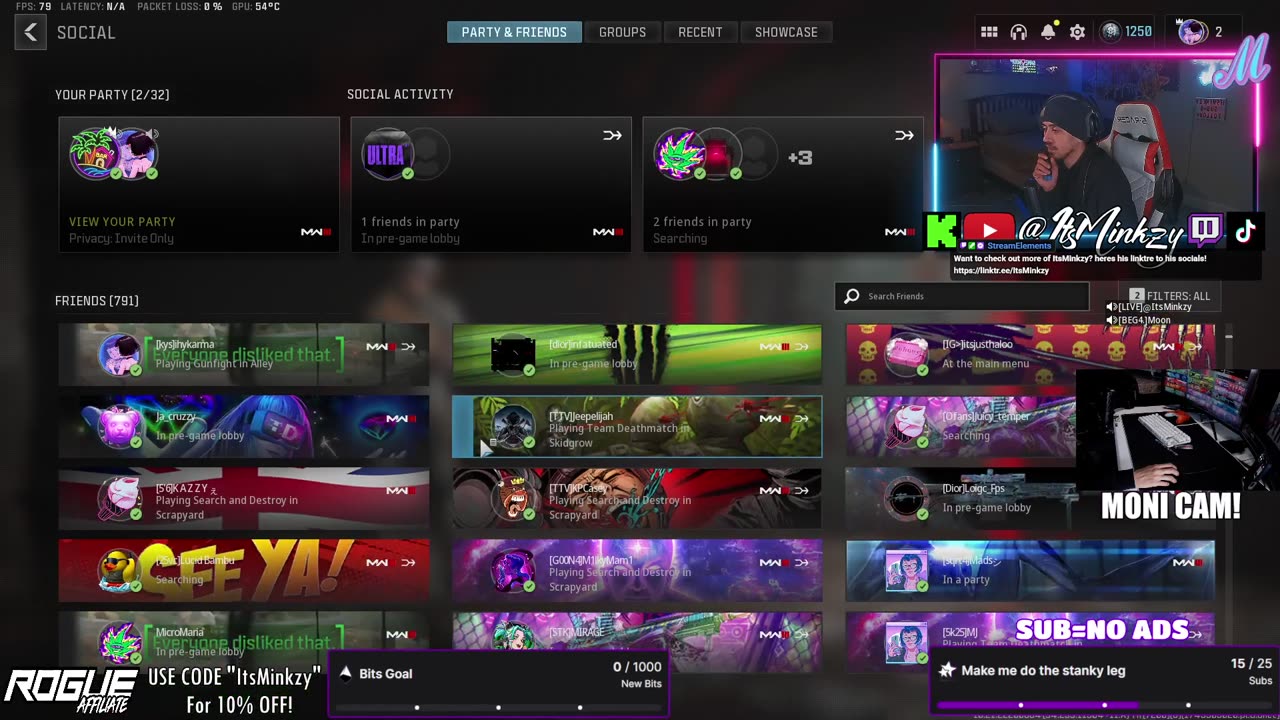1280x720 pixels.
Task: Open the grid menu icon in top bar
Action: pyautogui.click(x=989, y=32)
